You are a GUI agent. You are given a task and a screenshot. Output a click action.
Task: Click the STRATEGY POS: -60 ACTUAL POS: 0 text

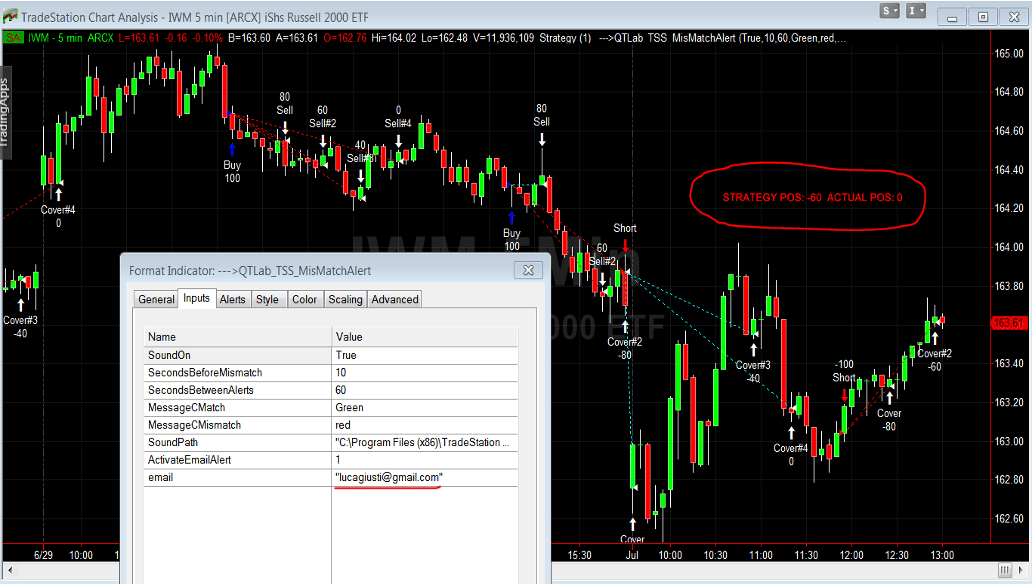812,198
